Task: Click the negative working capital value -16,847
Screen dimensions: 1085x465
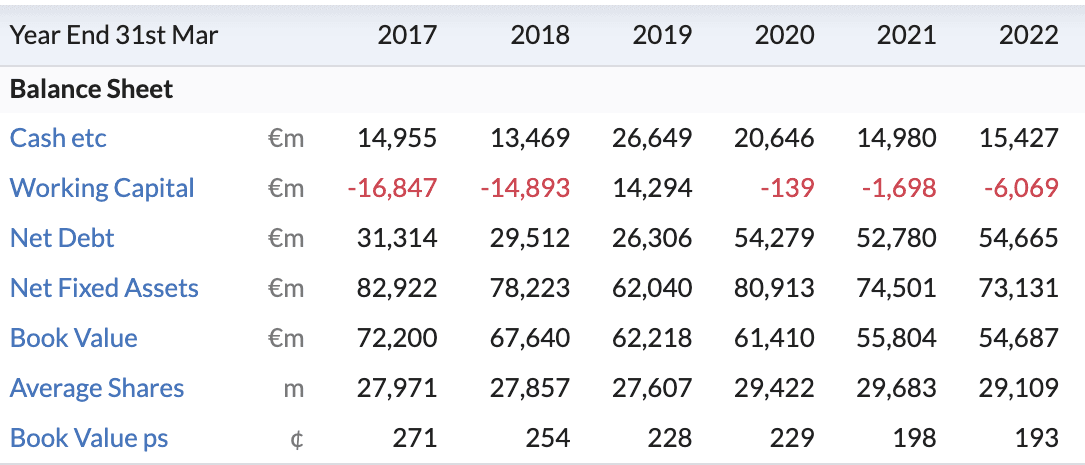Action: pyautogui.click(x=392, y=188)
